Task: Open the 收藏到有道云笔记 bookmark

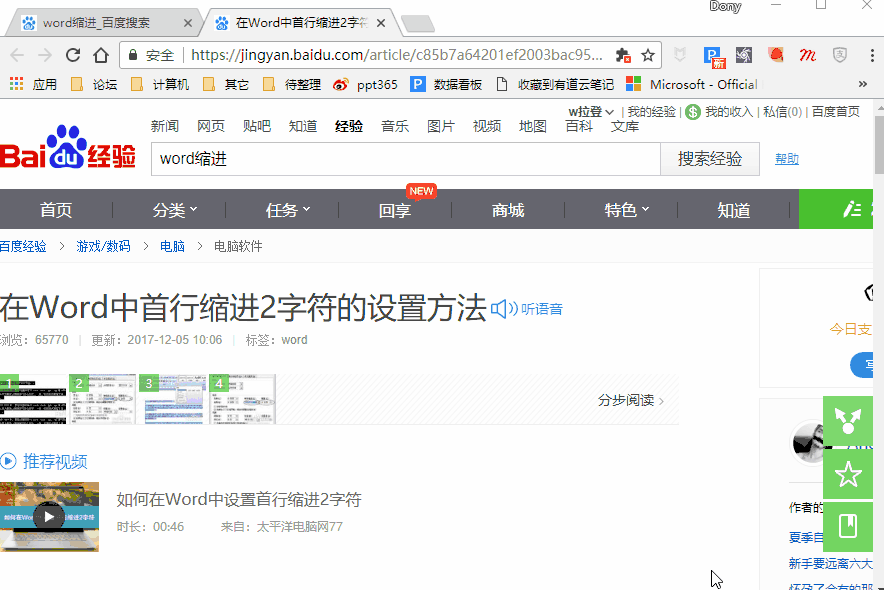Action: 555,85
